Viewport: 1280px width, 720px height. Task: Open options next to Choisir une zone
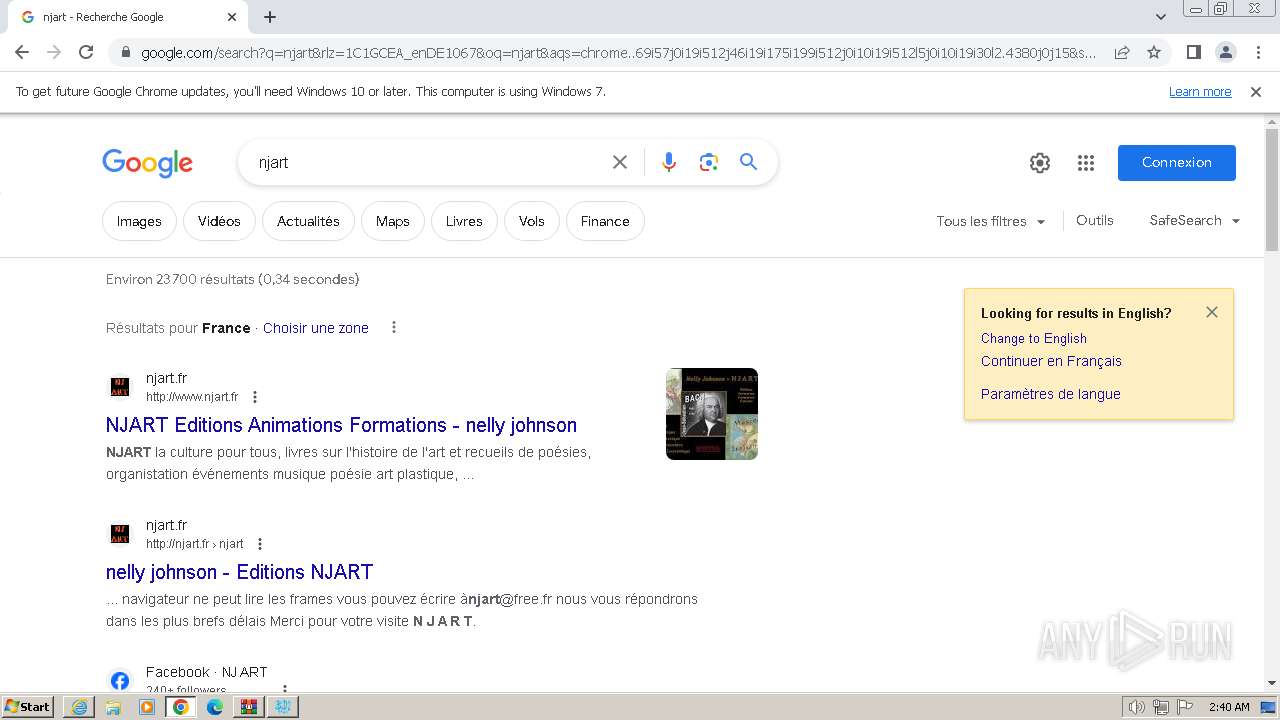click(x=394, y=327)
